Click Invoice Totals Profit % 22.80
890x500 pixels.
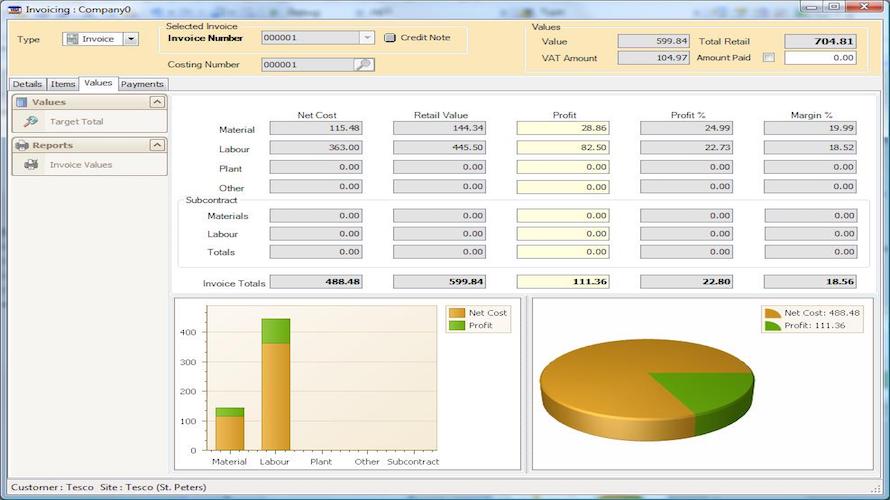click(686, 281)
